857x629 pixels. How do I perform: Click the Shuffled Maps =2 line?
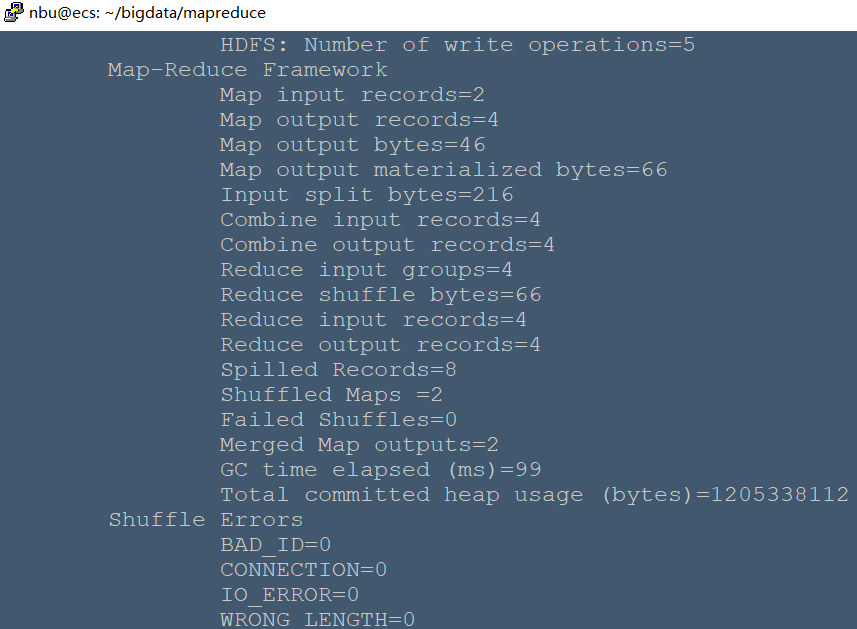pos(331,395)
